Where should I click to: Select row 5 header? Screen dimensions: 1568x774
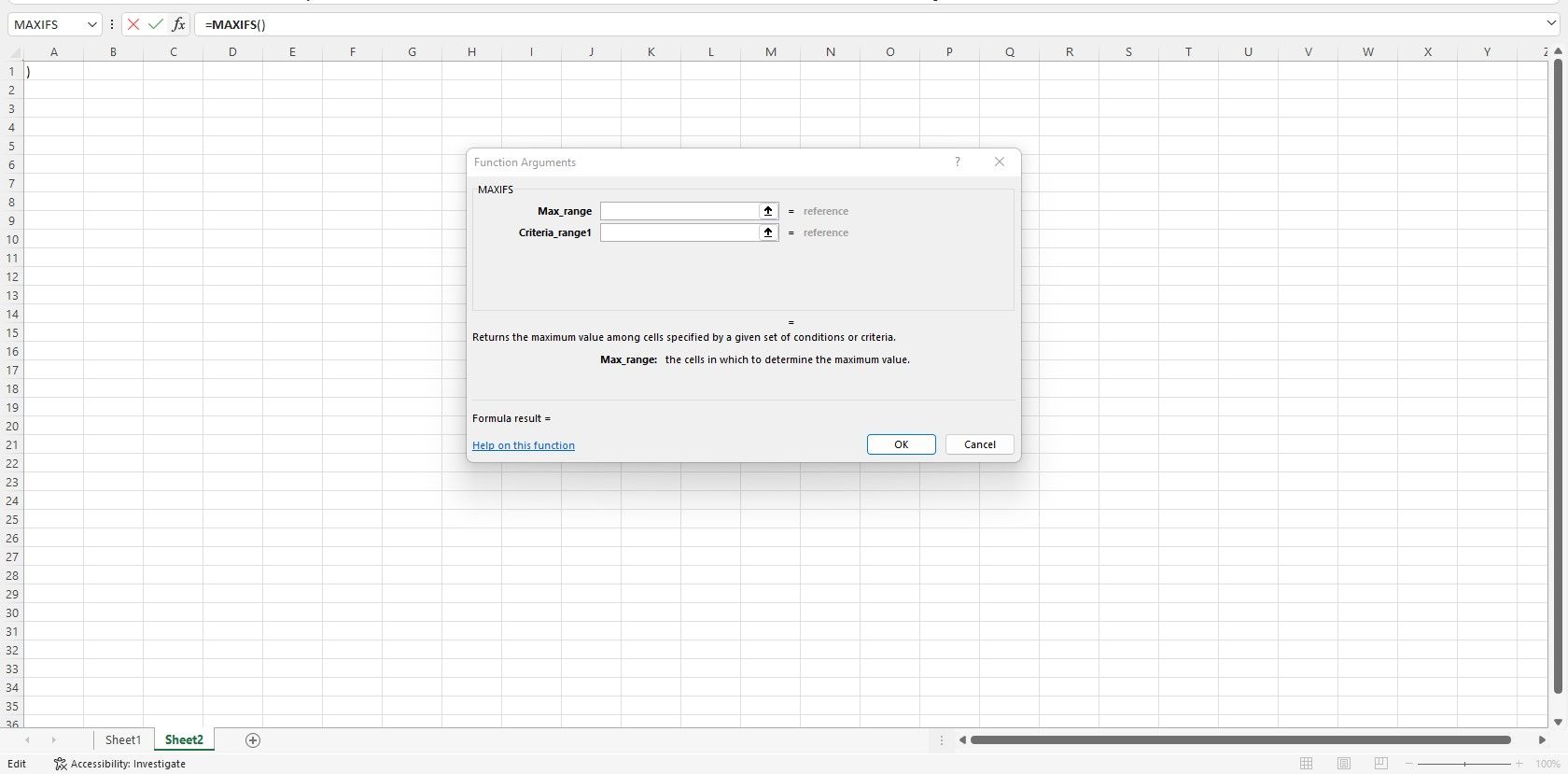pos(11,146)
